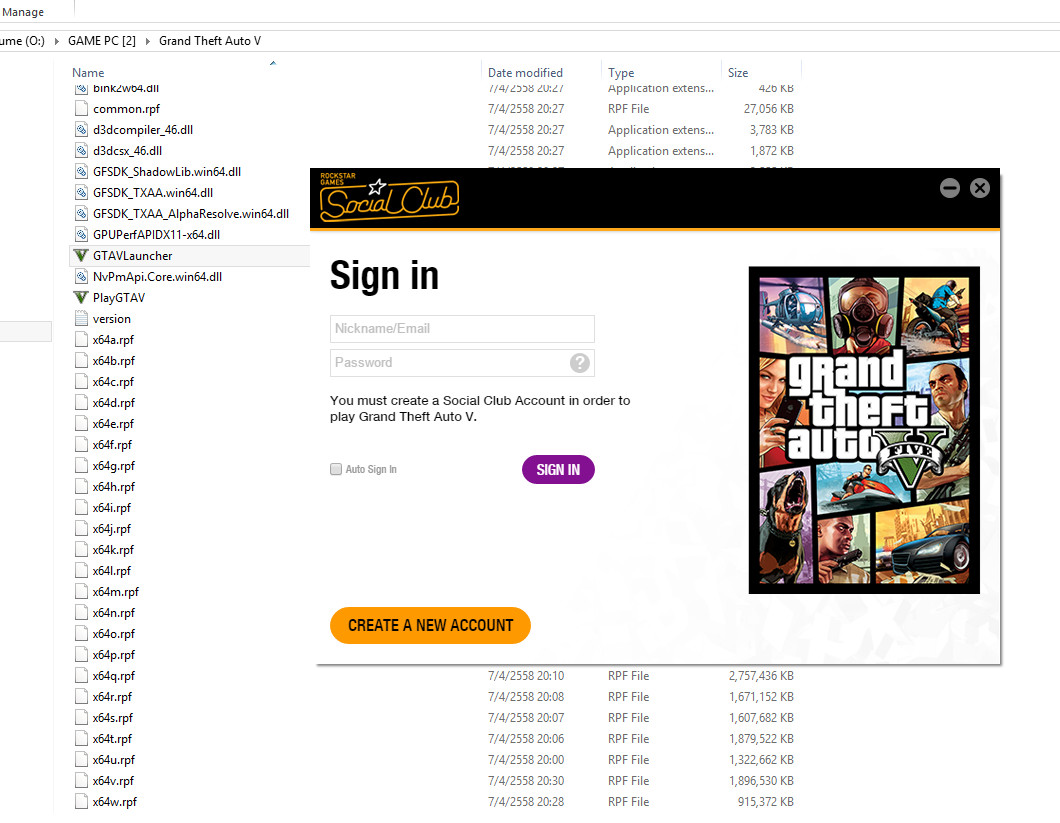Select the x64r.rpf file name

pos(112,697)
